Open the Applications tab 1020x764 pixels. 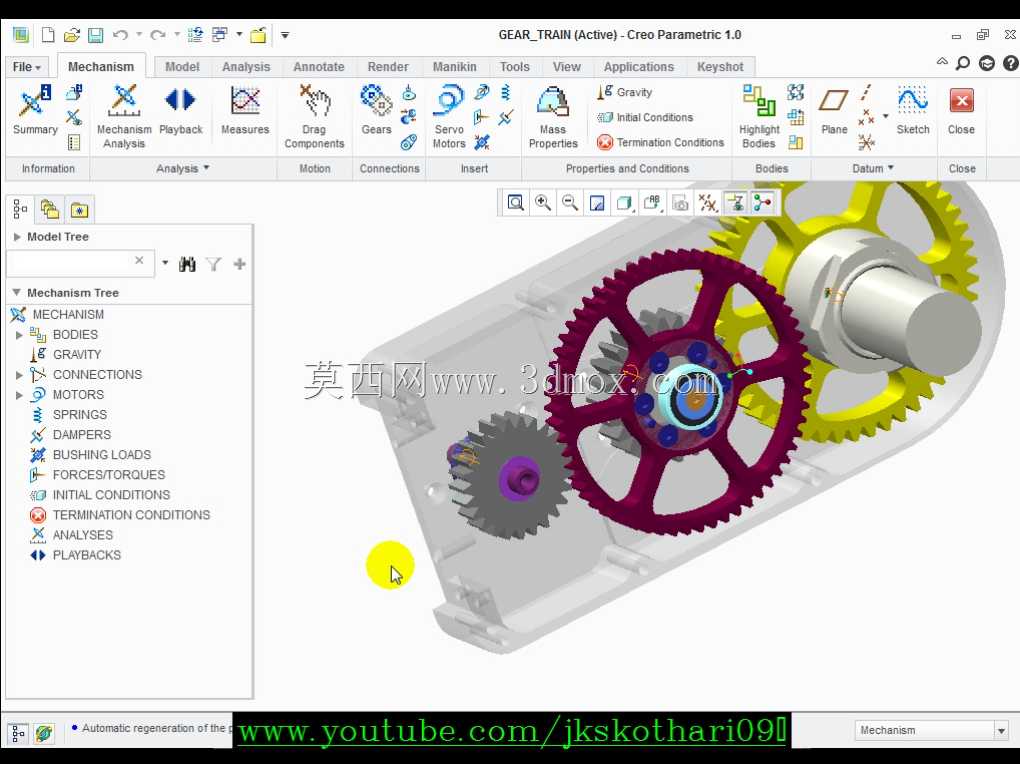(639, 66)
